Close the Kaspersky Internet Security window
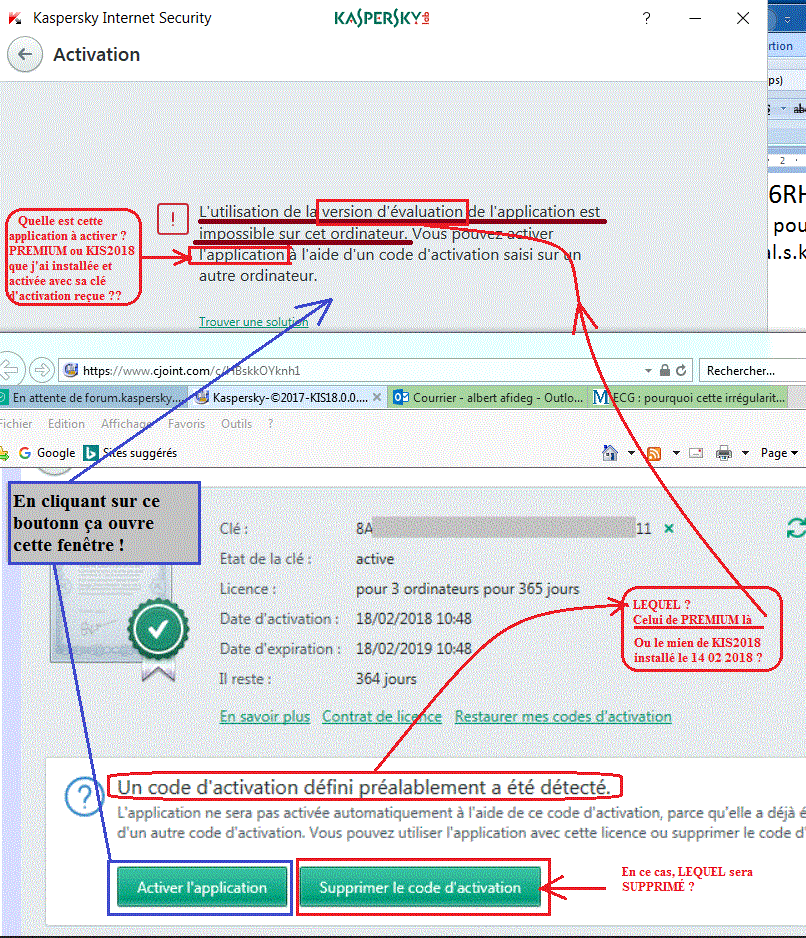The height and width of the screenshot is (938, 806). coord(743,19)
